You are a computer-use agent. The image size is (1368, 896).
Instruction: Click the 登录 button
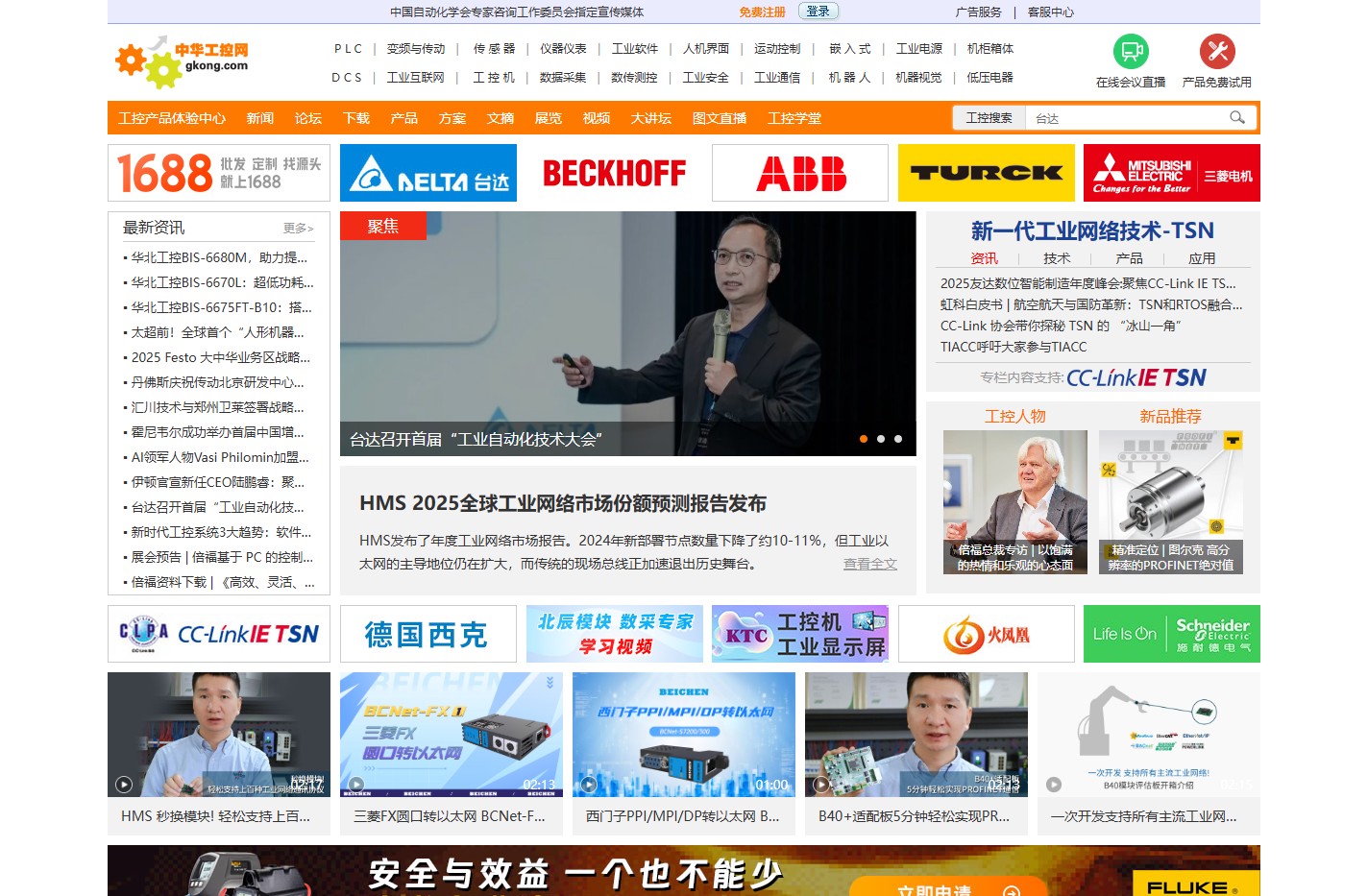tap(818, 12)
